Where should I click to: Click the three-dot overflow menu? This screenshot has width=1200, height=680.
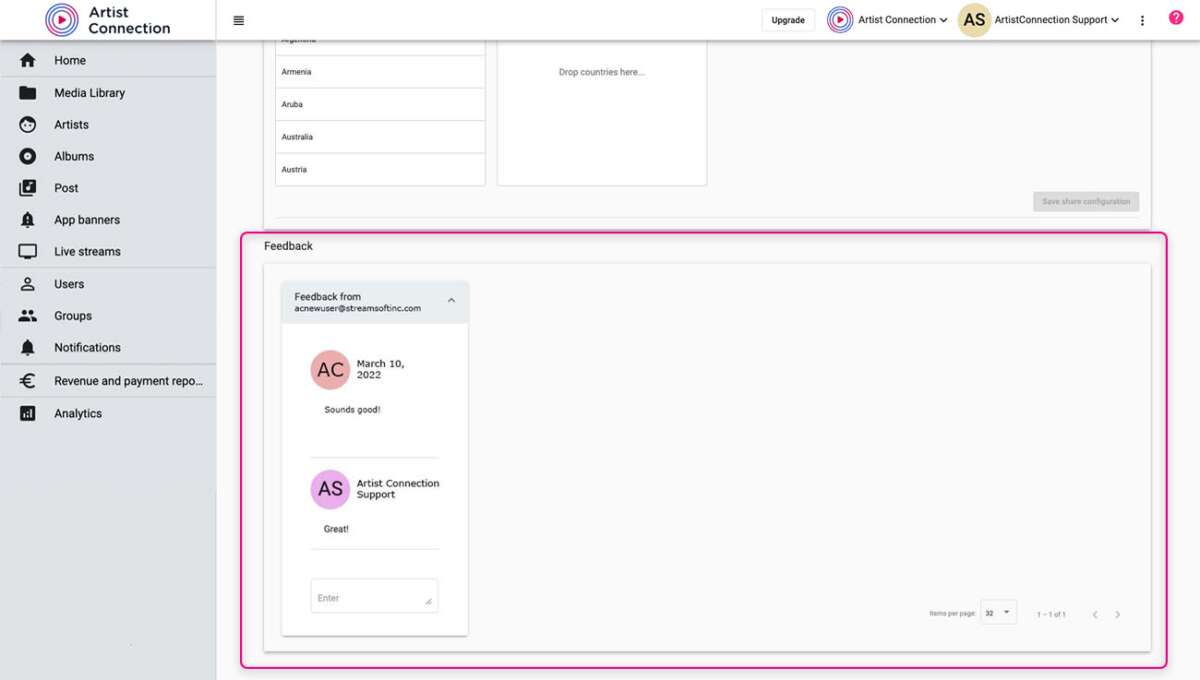point(1141,19)
